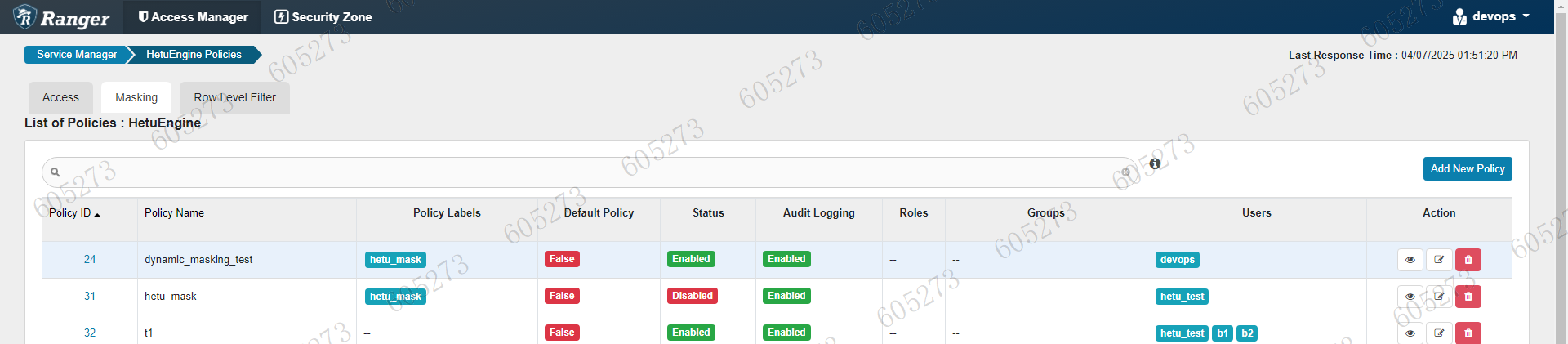Open Security Zone menu

click(x=323, y=17)
